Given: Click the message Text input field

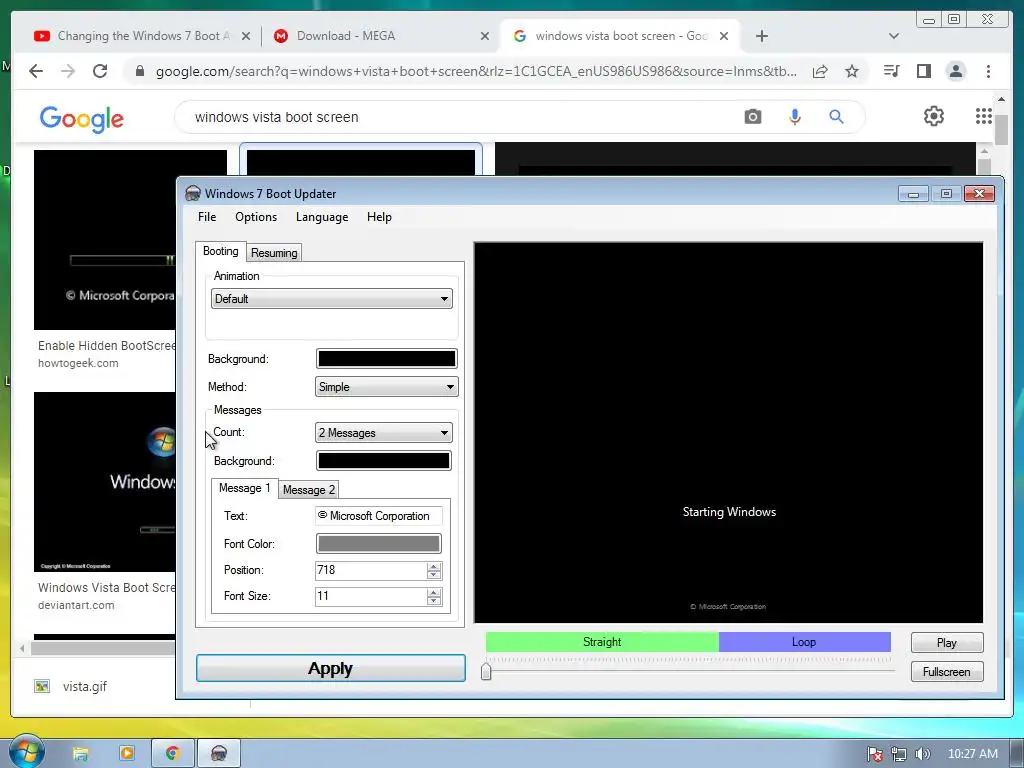Looking at the screenshot, I should (379, 516).
